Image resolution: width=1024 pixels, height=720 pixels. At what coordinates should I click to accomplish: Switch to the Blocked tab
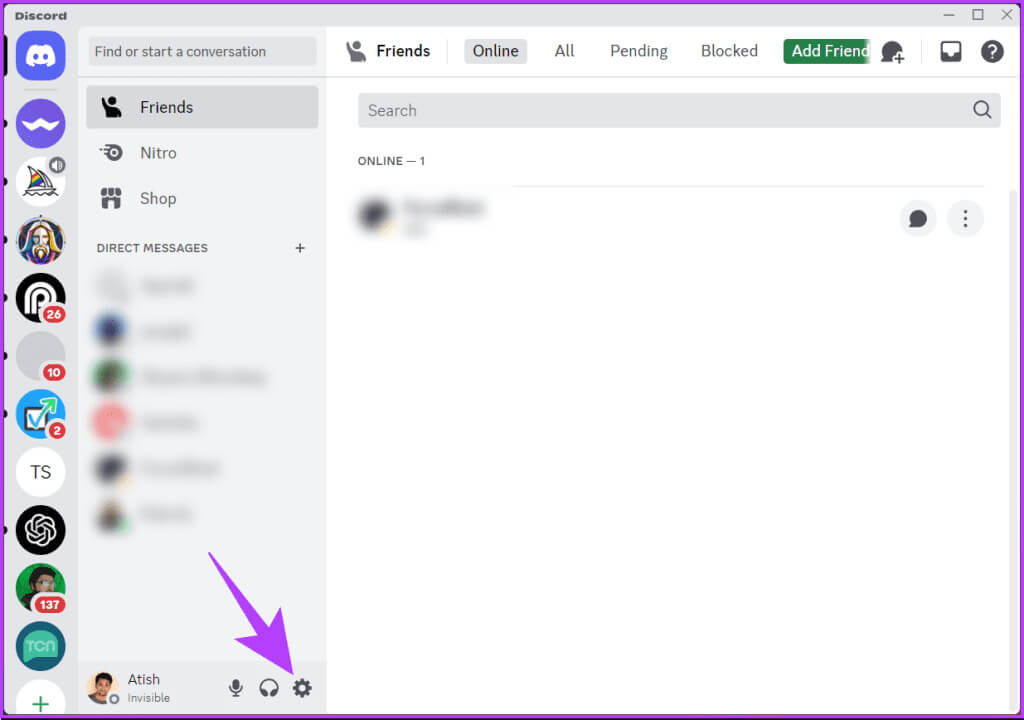(729, 51)
